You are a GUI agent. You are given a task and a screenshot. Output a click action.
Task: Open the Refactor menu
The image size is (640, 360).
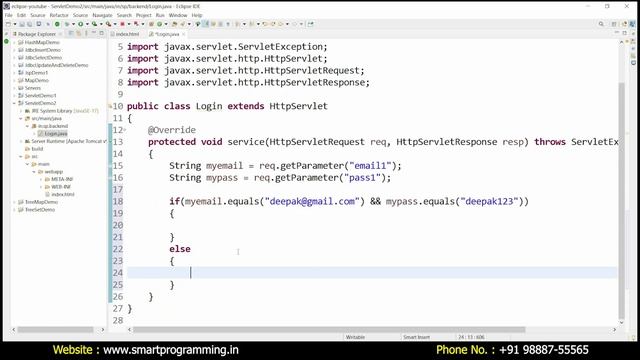[59, 15]
